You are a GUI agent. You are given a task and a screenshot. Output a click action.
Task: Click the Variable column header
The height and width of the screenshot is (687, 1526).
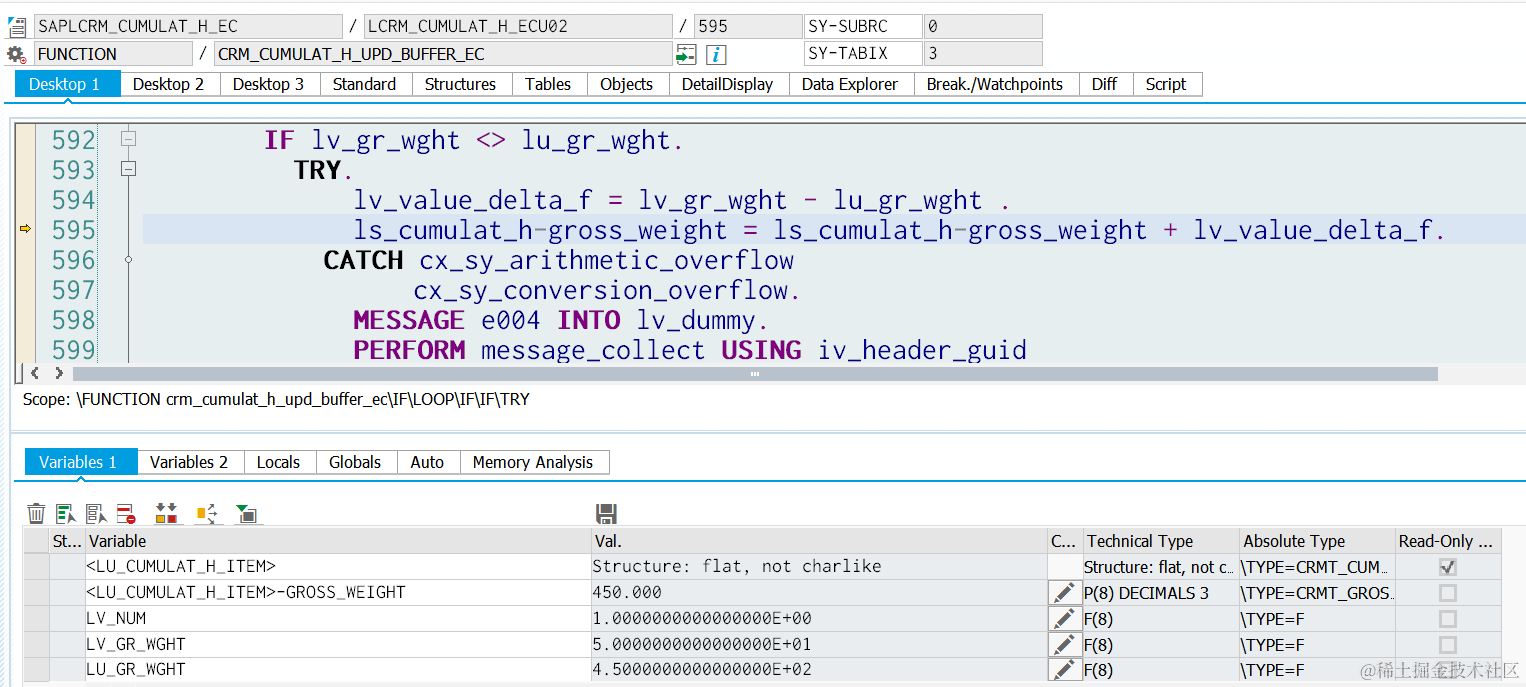[x=338, y=541]
